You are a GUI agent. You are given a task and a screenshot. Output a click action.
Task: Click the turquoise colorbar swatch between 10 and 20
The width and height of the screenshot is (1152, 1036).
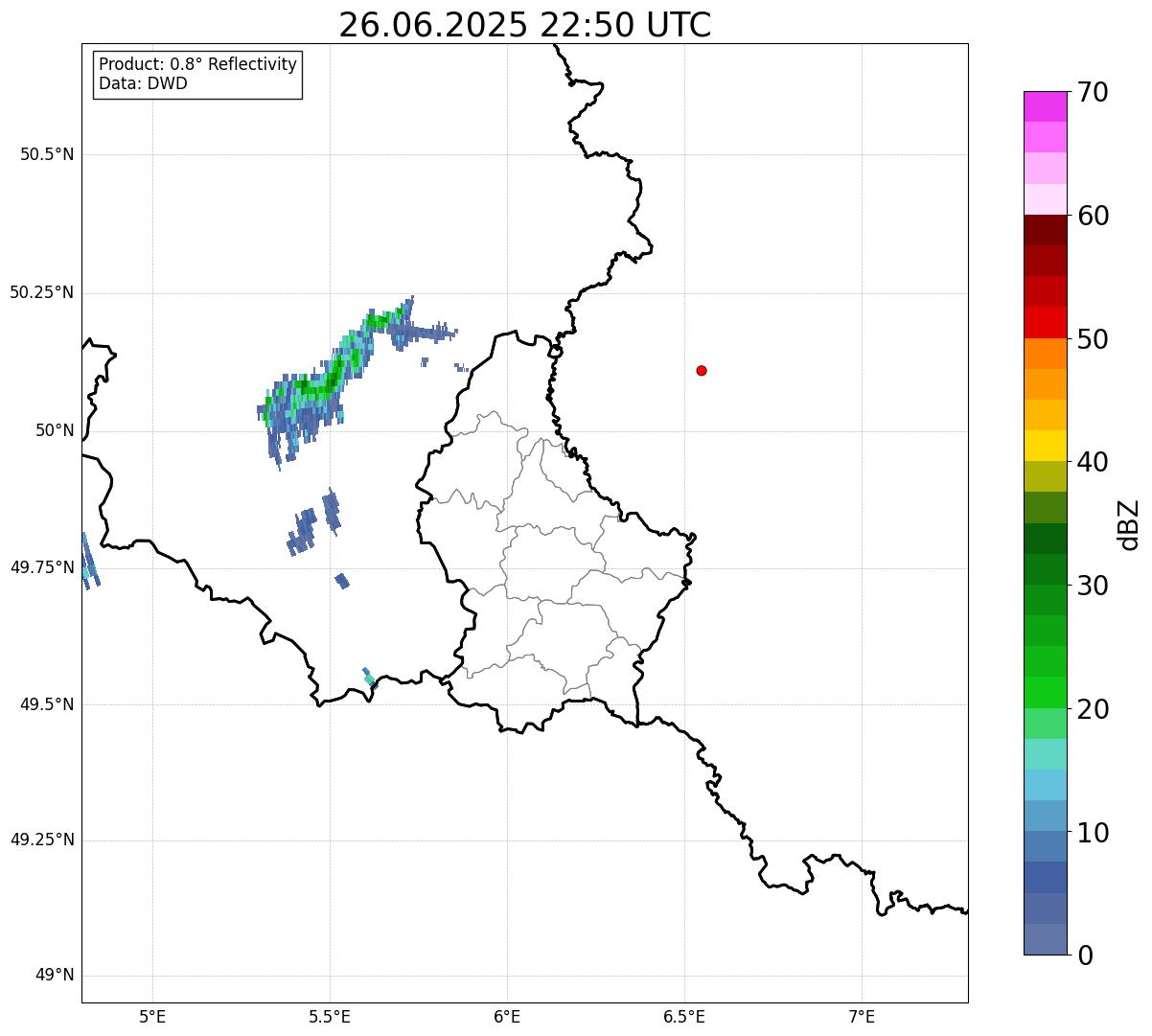1045,754
